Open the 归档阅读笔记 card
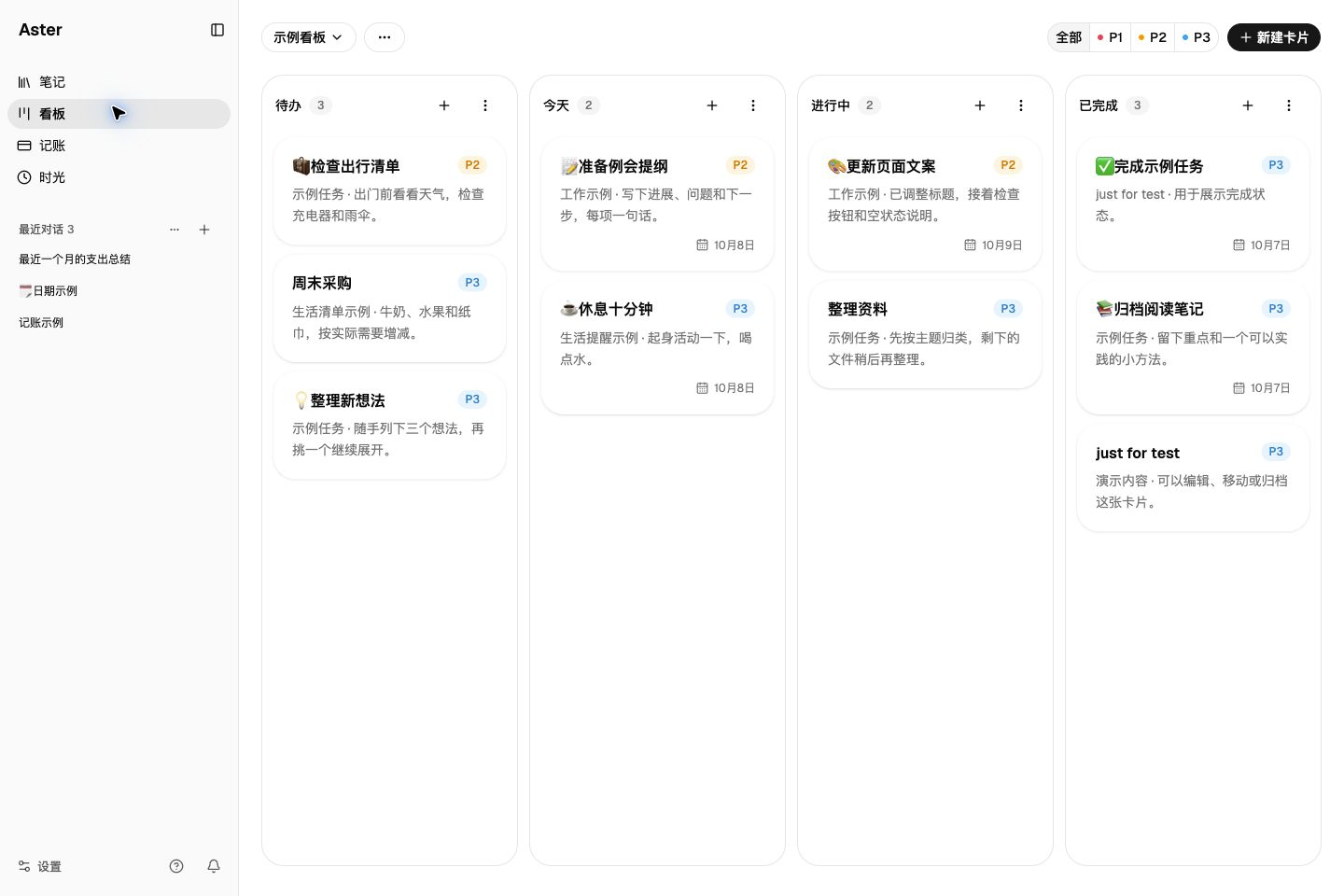This screenshot has width=1344, height=896. coord(1193,347)
